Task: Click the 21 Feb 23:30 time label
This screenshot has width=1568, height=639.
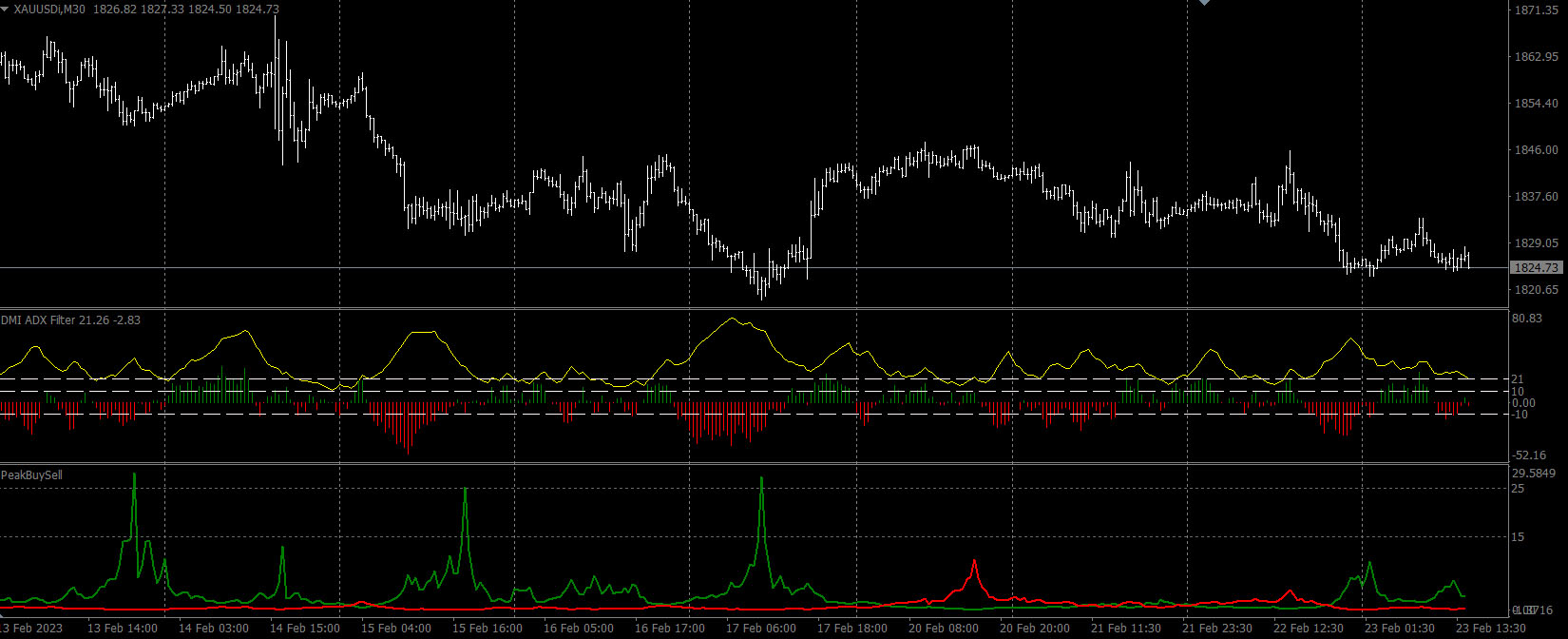Action: click(x=1217, y=629)
